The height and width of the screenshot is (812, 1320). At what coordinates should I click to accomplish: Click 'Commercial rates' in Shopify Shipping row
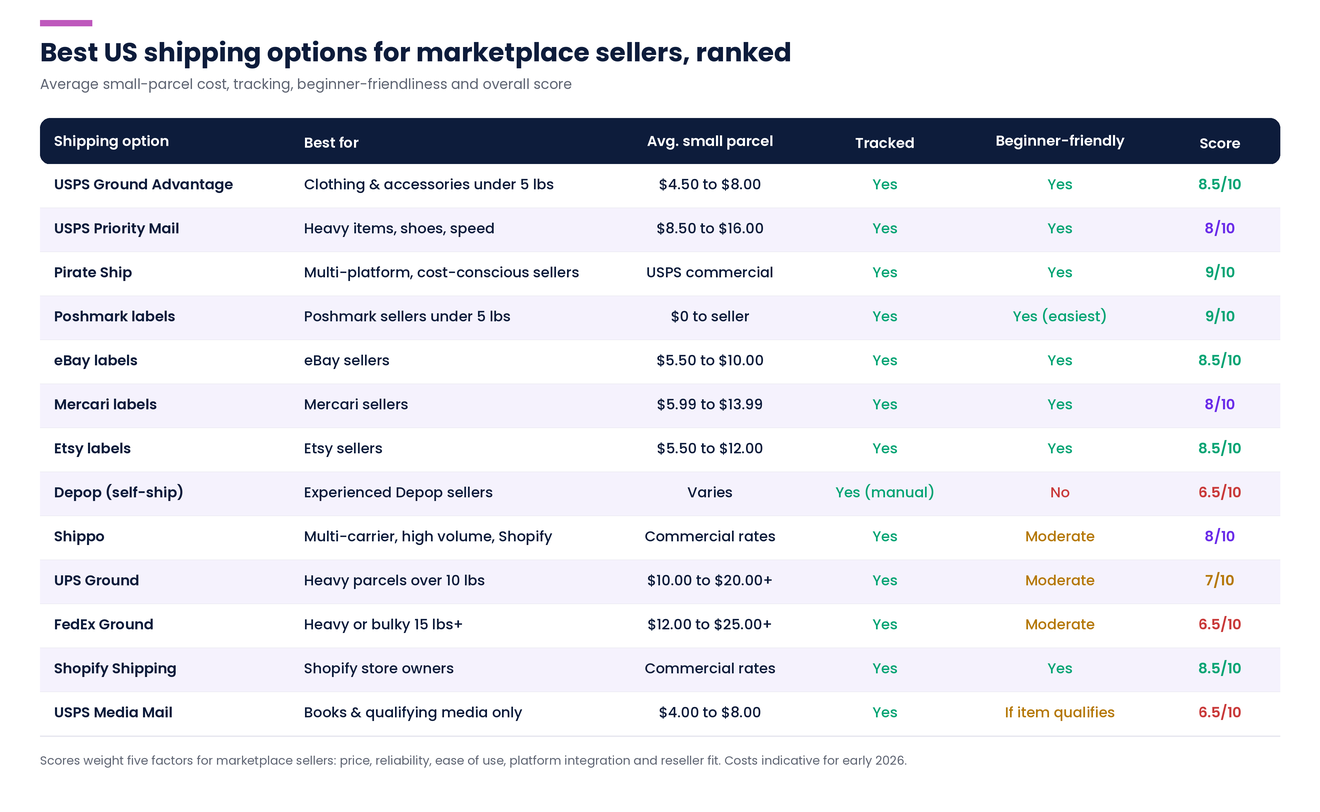pos(710,668)
